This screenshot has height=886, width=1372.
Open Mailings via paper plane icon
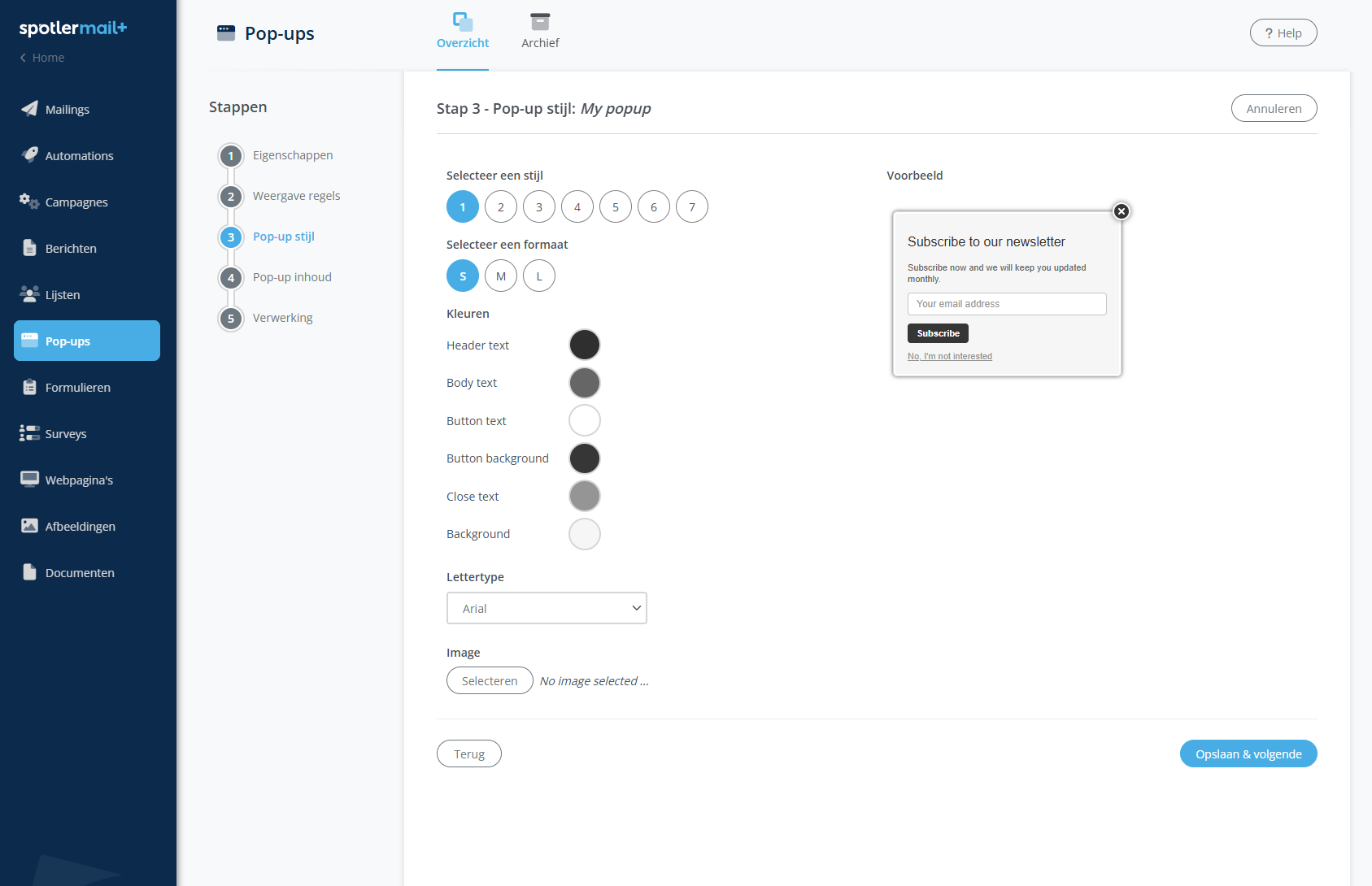[x=30, y=109]
